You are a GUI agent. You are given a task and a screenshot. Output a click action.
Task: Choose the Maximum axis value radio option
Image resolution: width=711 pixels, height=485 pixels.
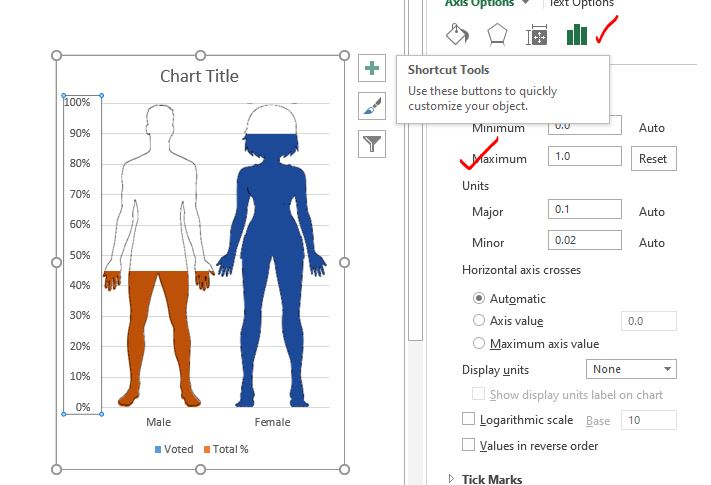(479, 343)
